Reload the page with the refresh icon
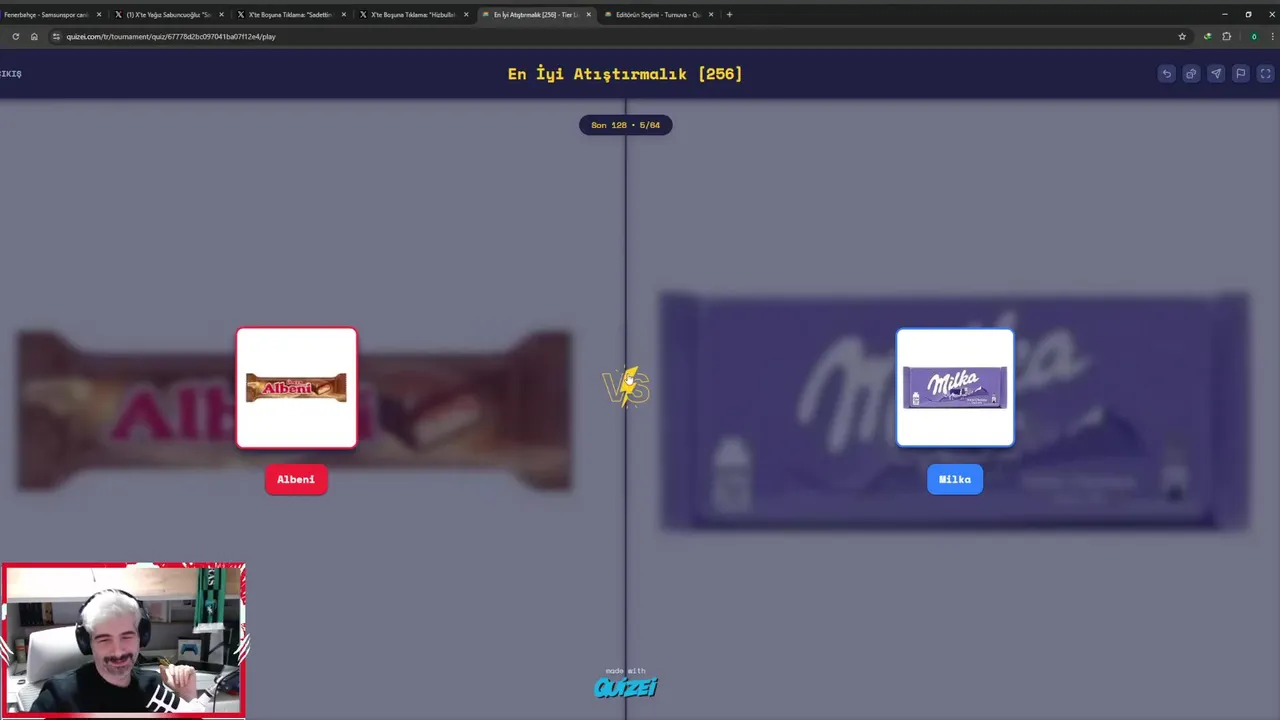The width and height of the screenshot is (1280, 720). [x=15, y=36]
